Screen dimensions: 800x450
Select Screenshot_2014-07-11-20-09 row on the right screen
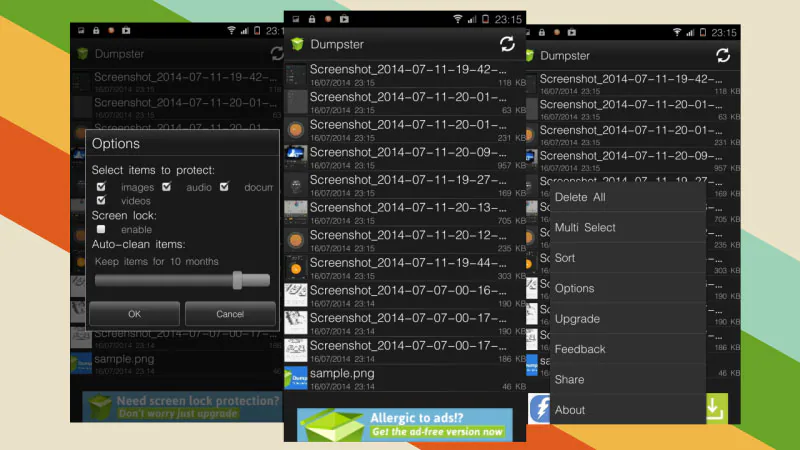pos(633,161)
